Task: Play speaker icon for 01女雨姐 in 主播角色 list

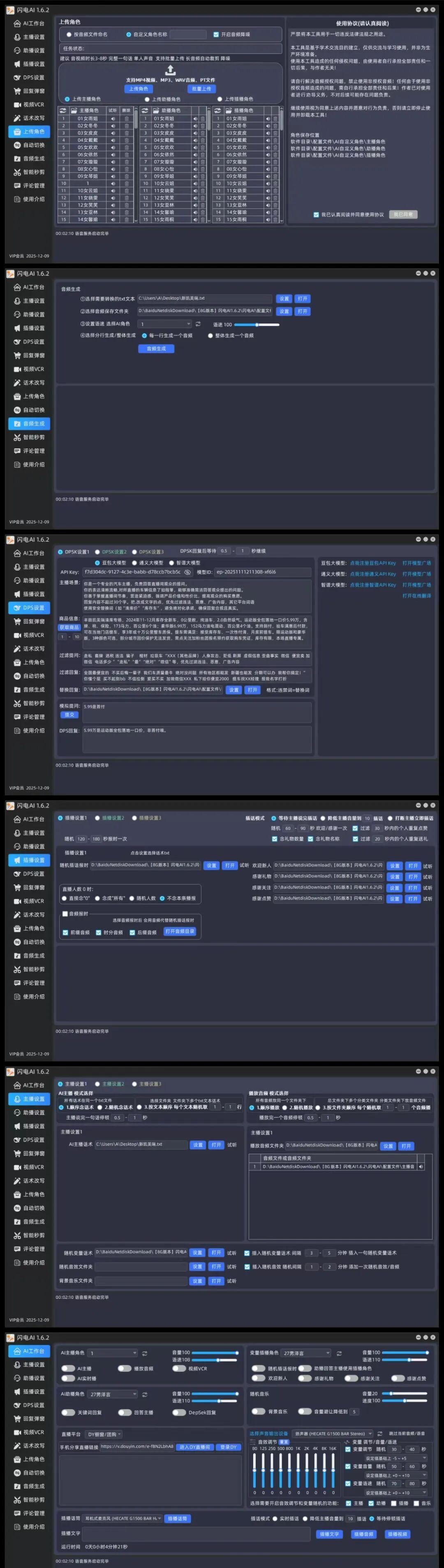Action: (x=113, y=119)
